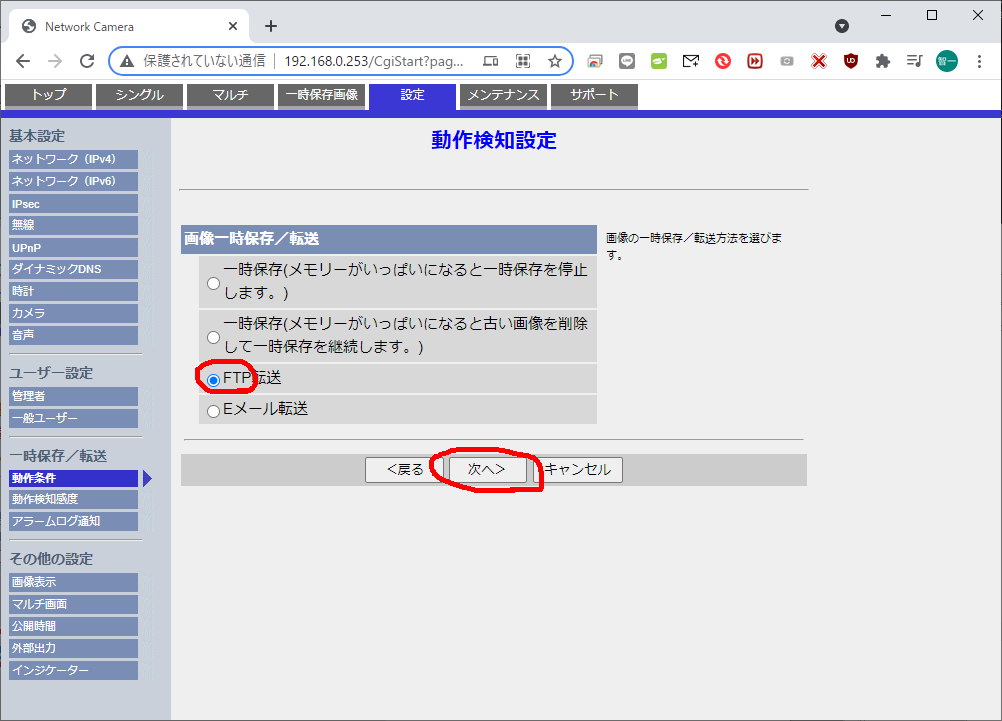Open the LINE extension icon
The width and height of the screenshot is (1002, 721).
click(x=627, y=61)
